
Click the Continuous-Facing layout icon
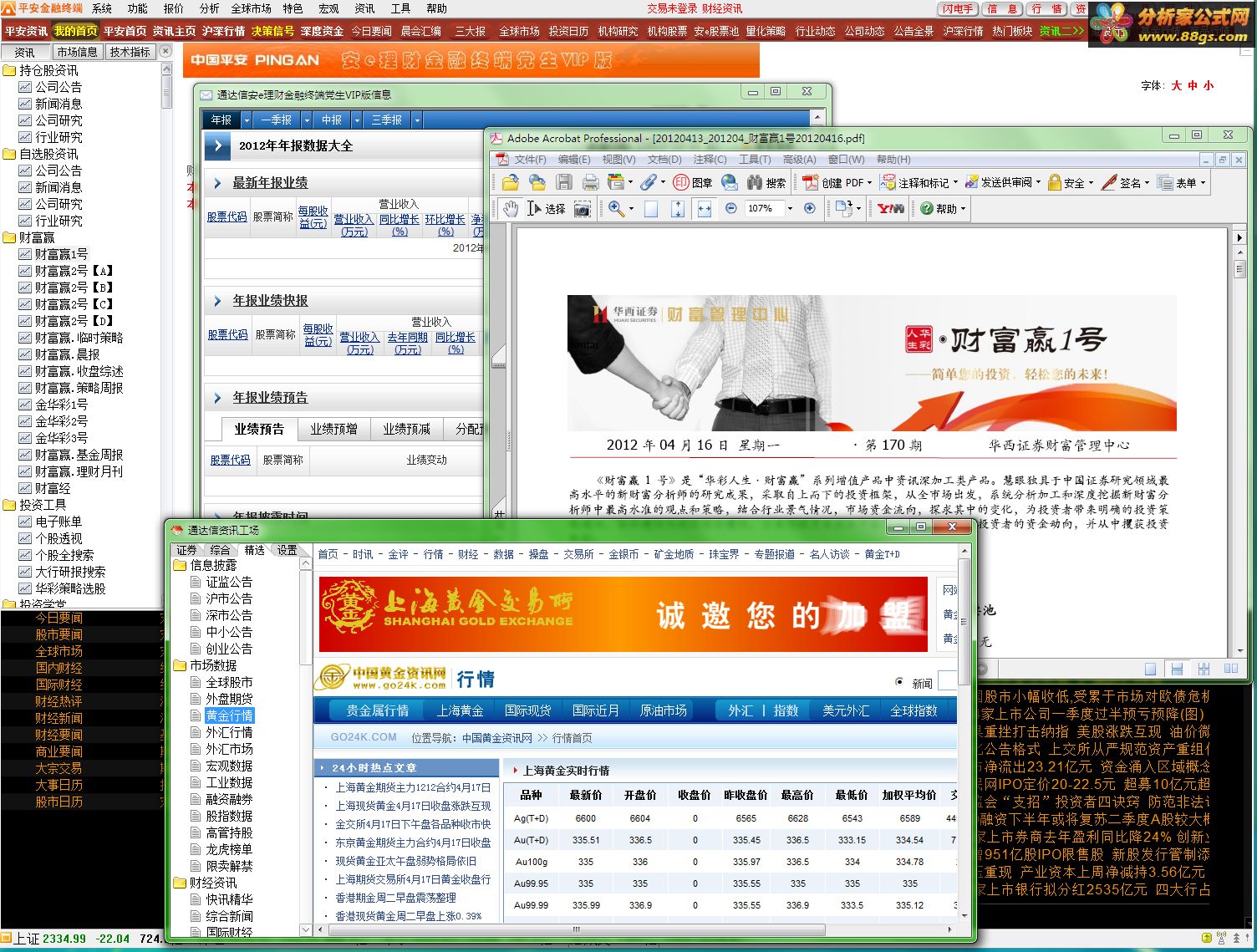tap(1204, 669)
